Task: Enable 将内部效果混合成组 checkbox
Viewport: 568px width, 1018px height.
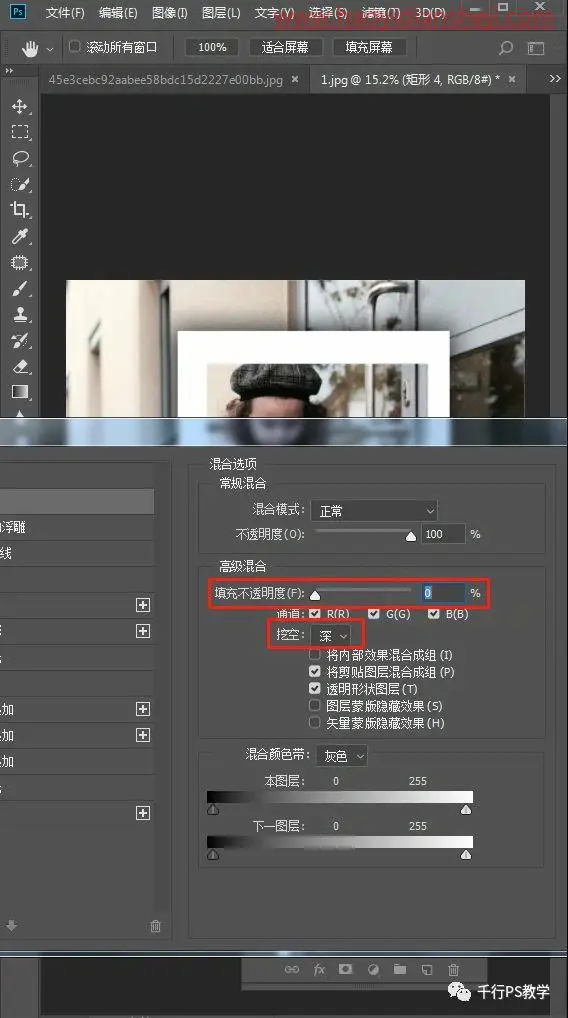Action: click(x=315, y=654)
